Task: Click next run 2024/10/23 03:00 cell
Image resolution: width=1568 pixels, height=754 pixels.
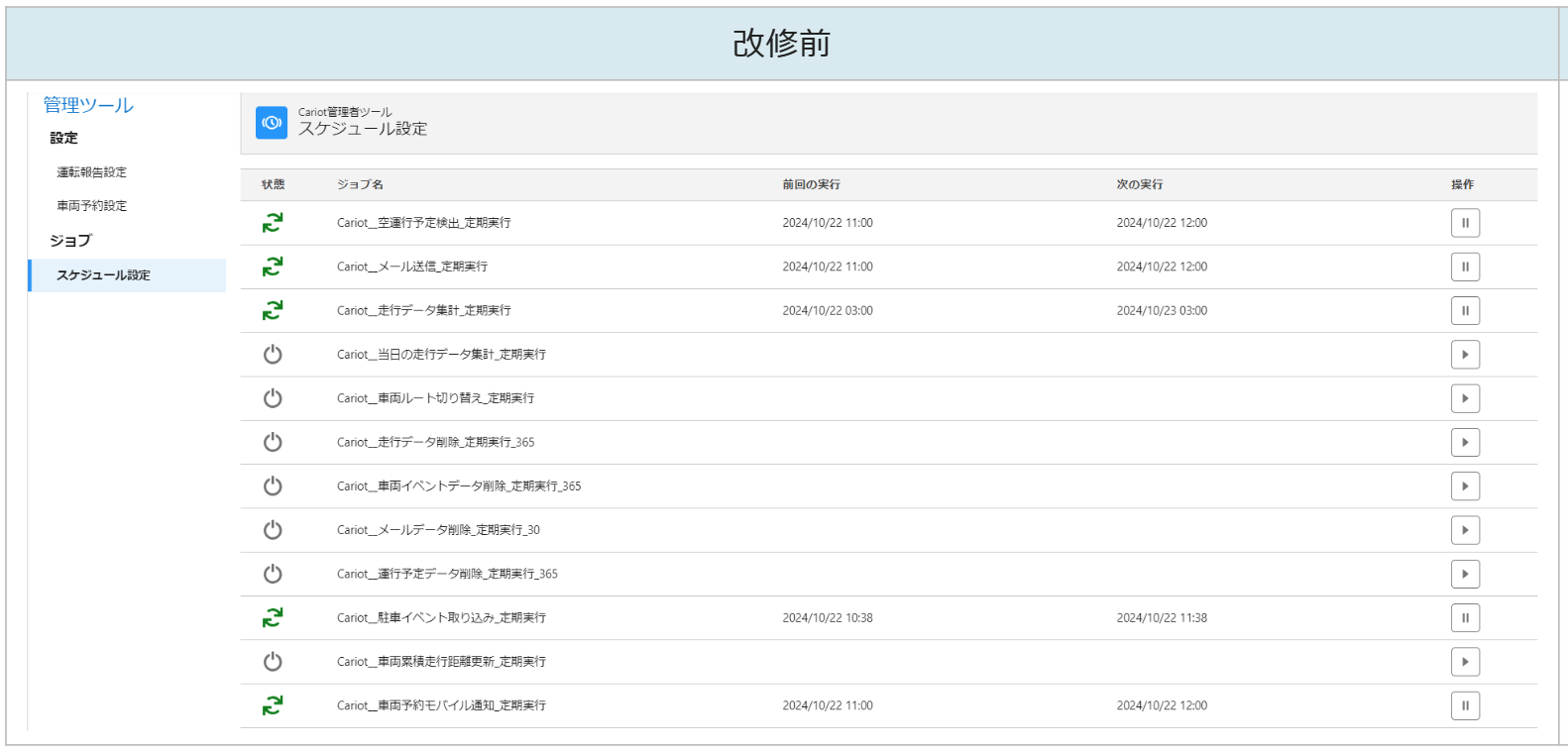Action: (x=1162, y=311)
